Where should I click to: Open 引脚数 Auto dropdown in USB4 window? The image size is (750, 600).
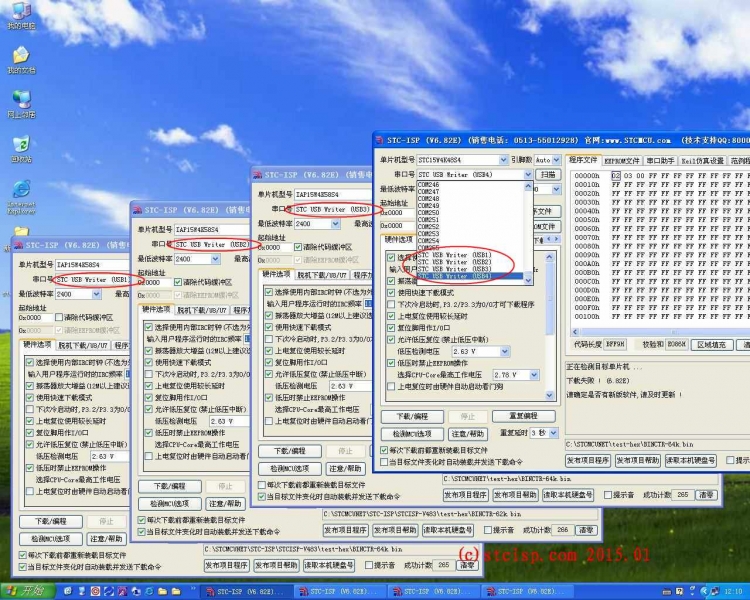click(556, 160)
